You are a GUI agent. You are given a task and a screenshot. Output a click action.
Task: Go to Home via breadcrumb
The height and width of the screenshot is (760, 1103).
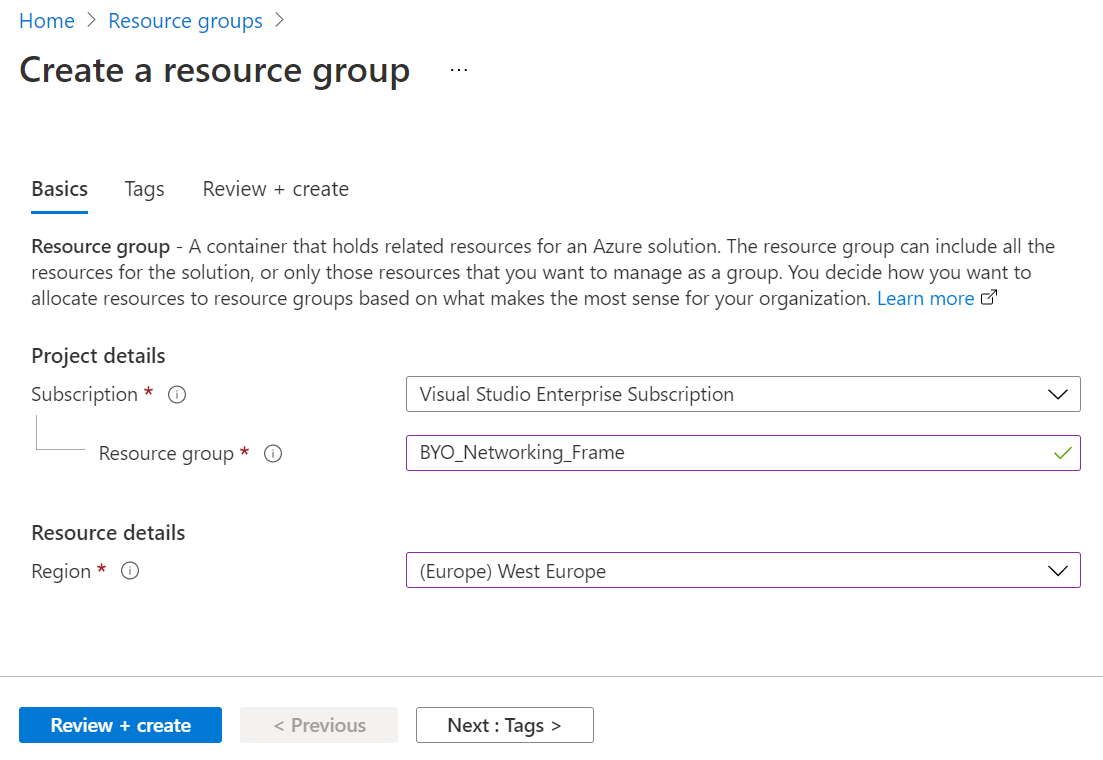(x=47, y=21)
